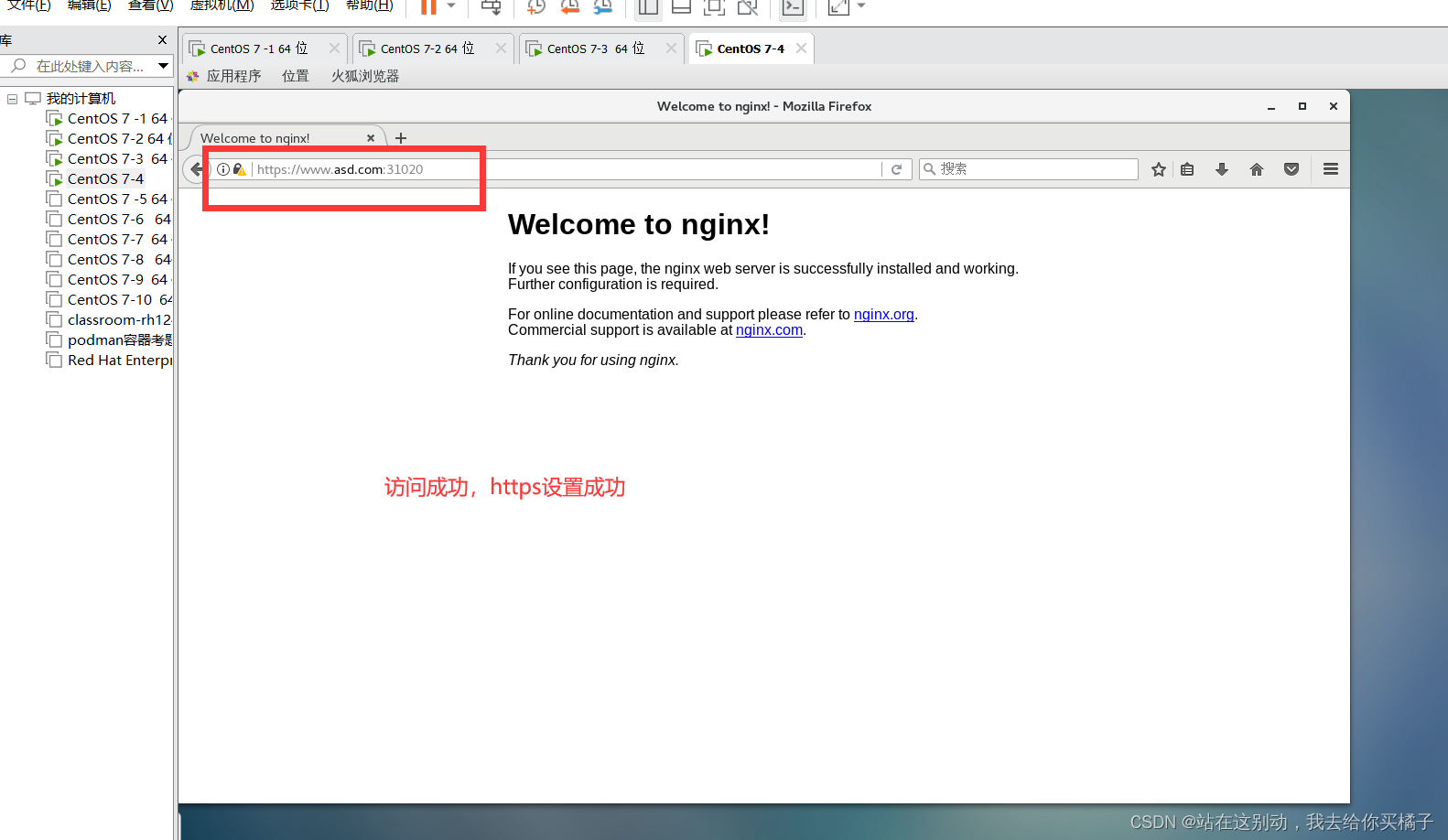Open the GNOME 位置 menu
Viewport: 1448px width, 840px height.
pyautogui.click(x=295, y=76)
